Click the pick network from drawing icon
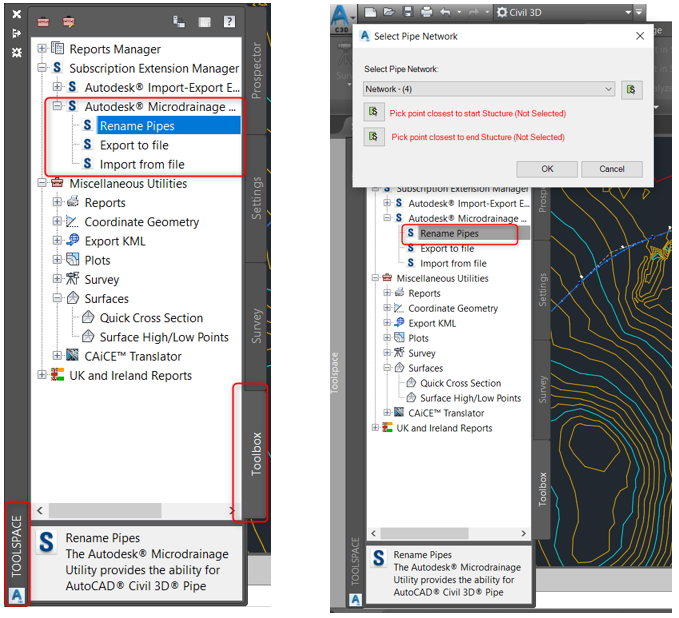Viewport: 679px width, 618px height. [x=631, y=90]
